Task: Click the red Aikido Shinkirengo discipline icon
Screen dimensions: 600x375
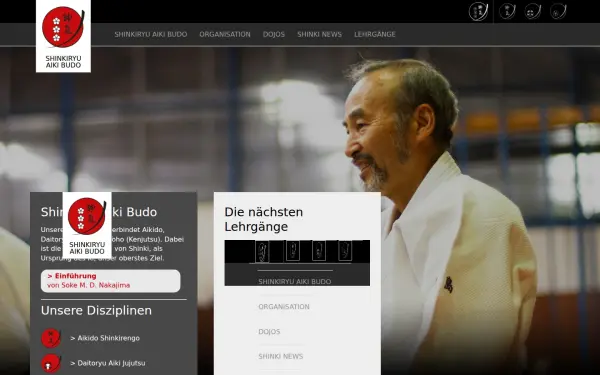Action: point(51,338)
